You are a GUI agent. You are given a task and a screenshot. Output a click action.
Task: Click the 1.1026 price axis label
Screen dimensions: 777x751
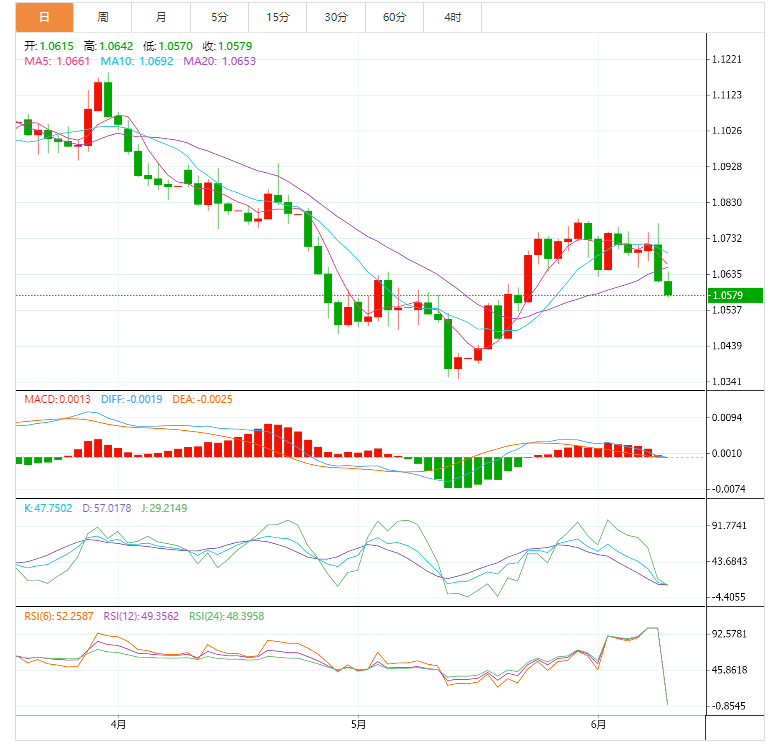click(x=727, y=131)
